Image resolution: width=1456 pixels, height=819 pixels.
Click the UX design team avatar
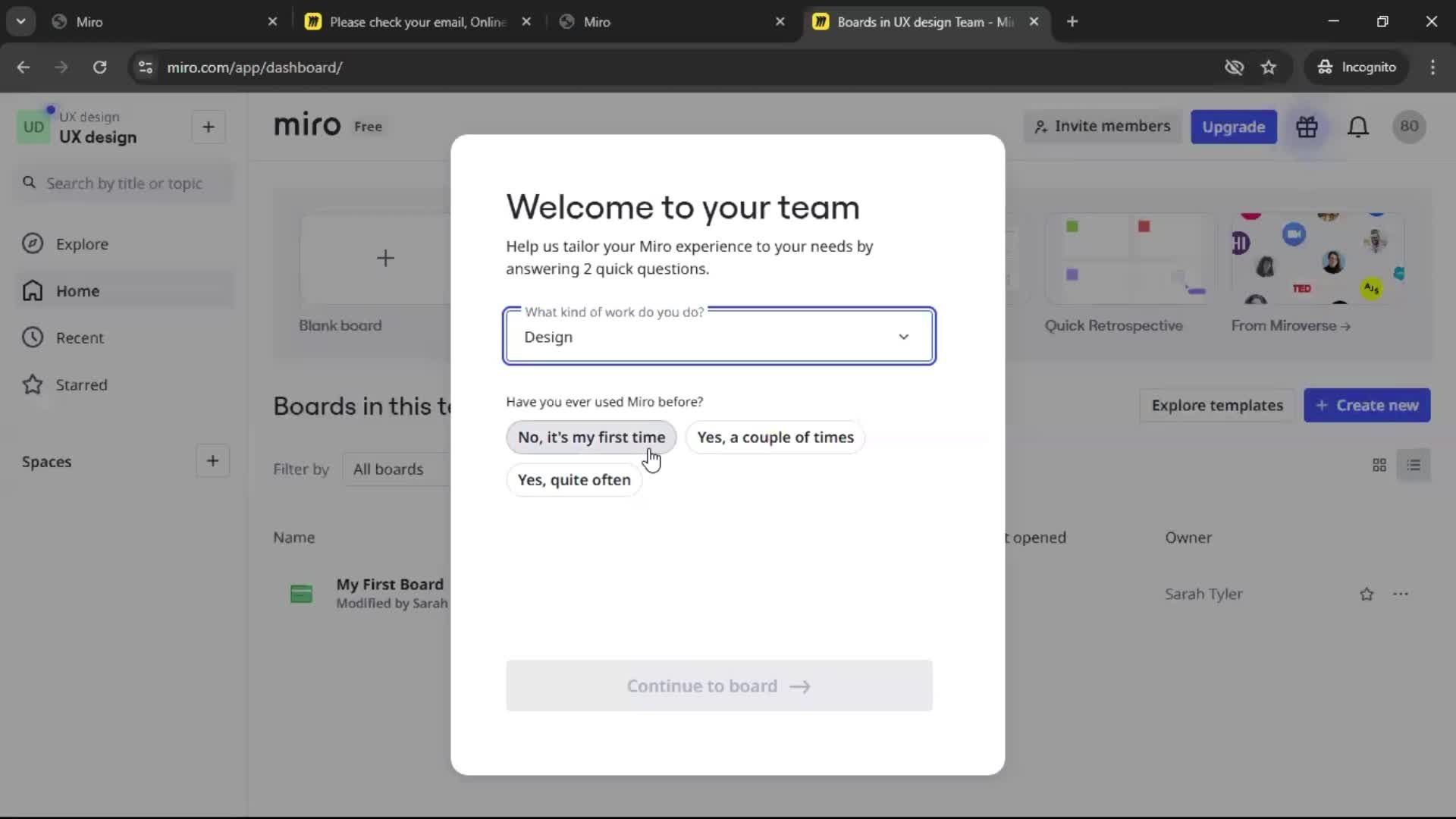tap(33, 127)
